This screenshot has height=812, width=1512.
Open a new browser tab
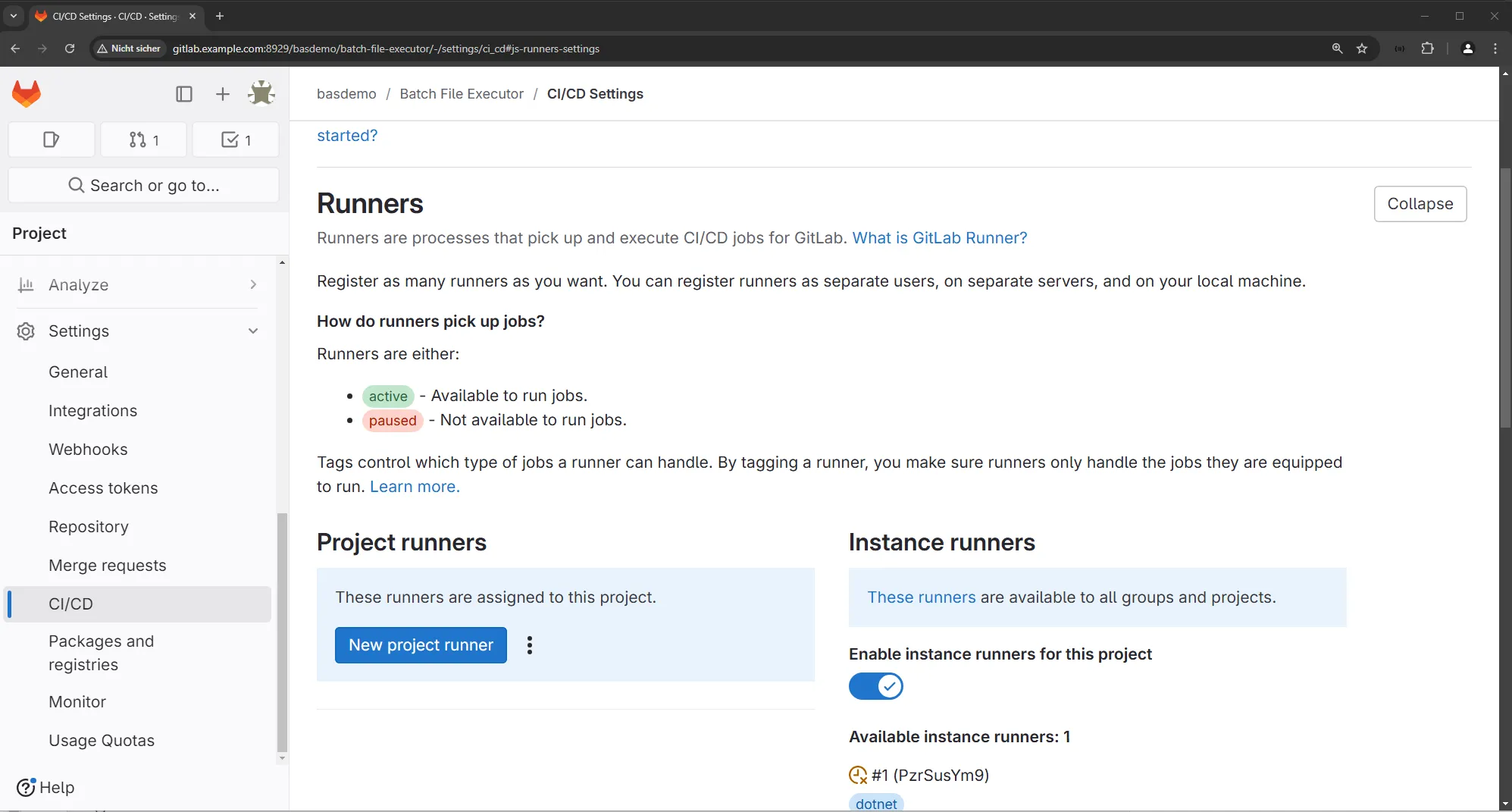click(220, 16)
